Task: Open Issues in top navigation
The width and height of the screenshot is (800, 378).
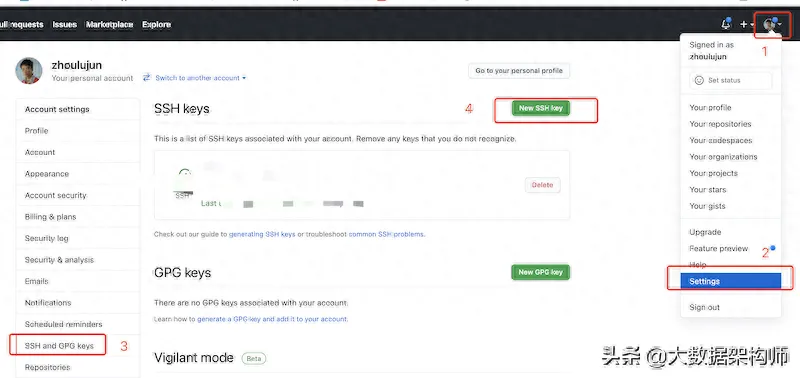Action: click(64, 24)
